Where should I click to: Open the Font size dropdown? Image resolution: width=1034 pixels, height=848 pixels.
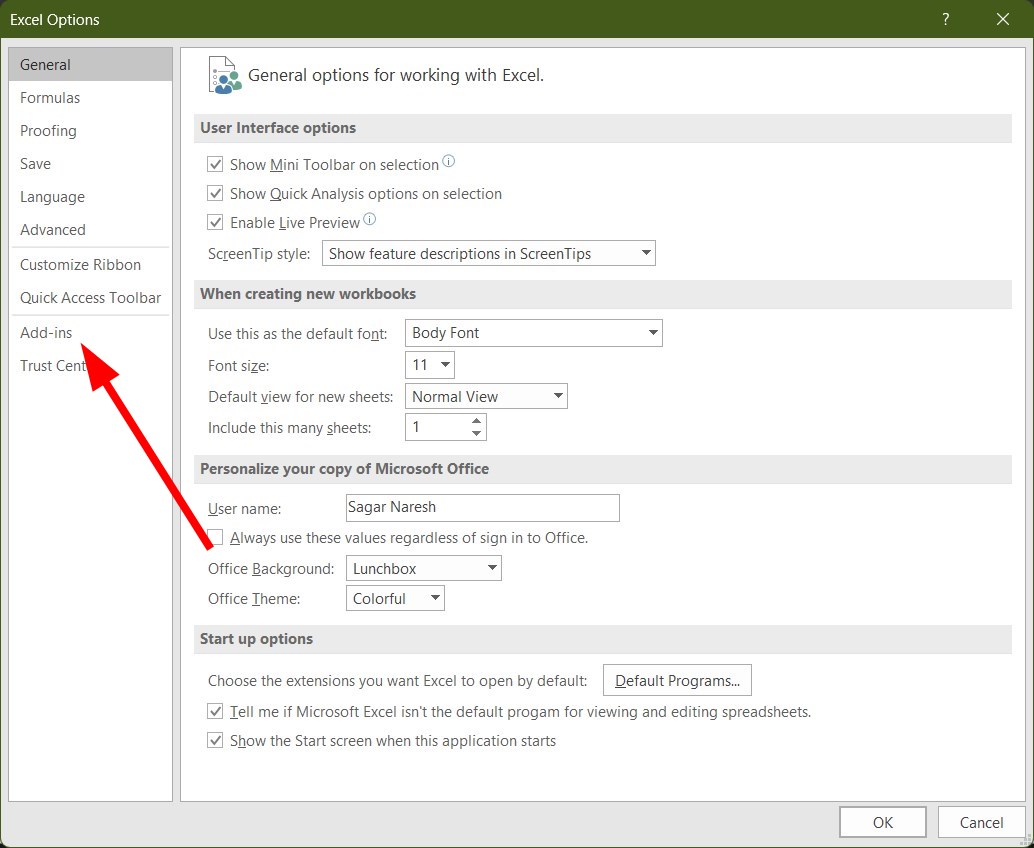coord(430,365)
